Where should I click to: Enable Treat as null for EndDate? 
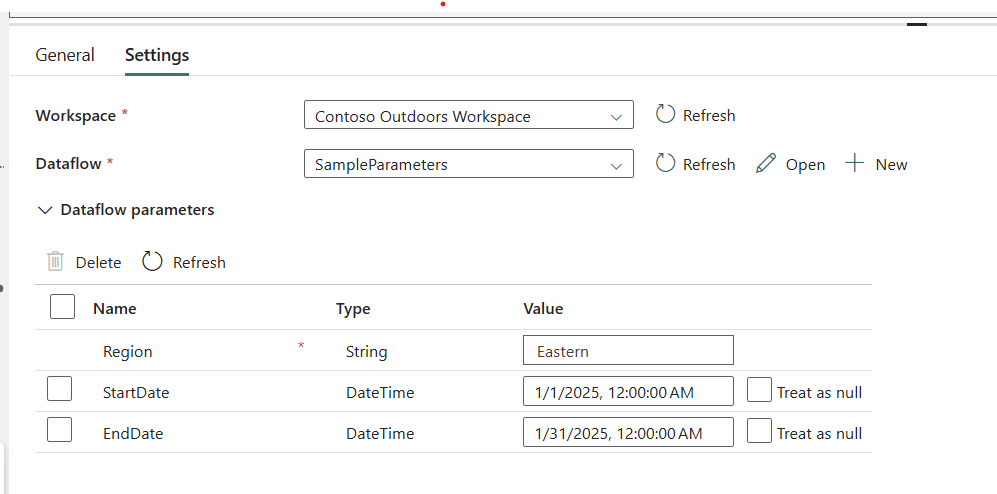pyautogui.click(x=760, y=432)
